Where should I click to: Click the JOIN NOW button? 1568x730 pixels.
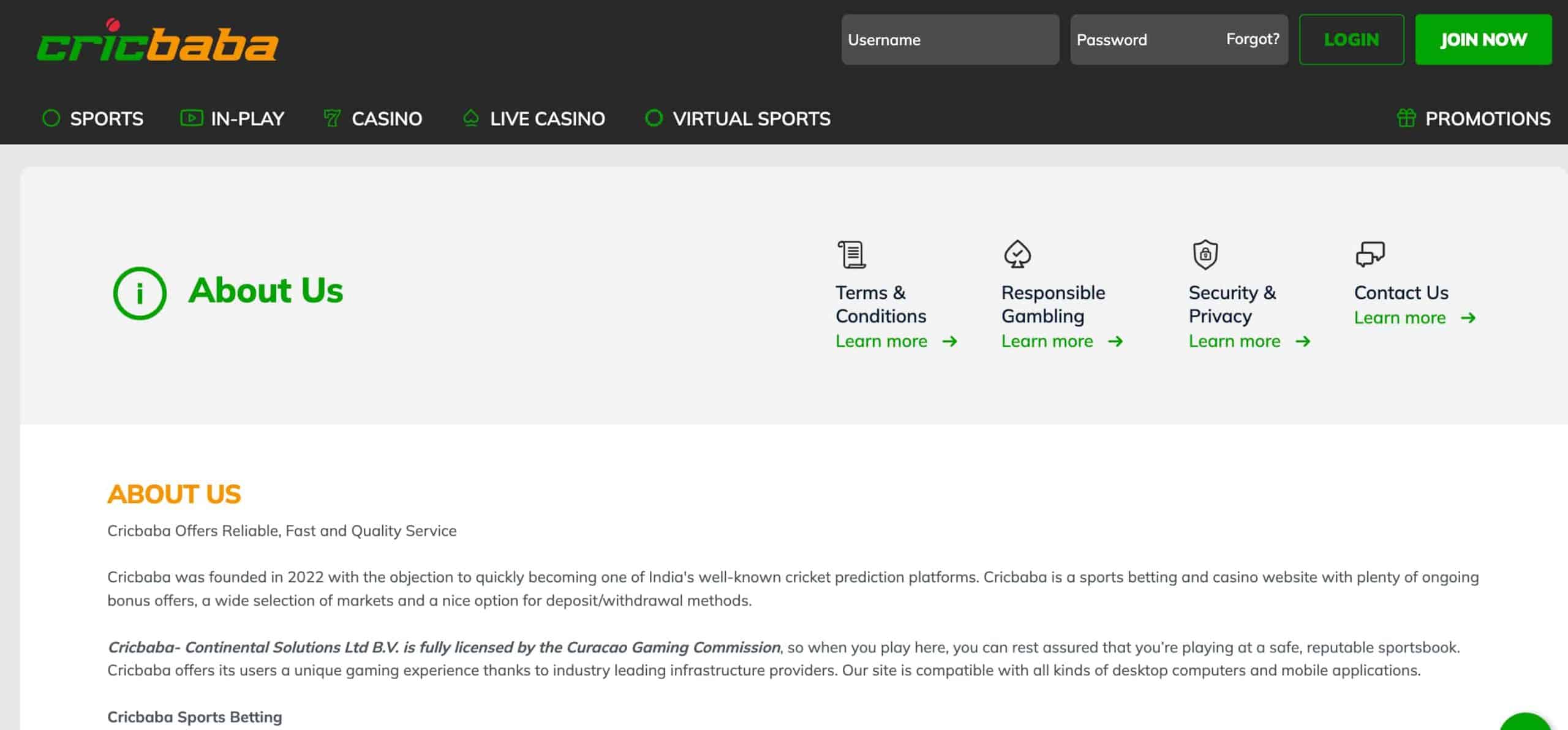pyautogui.click(x=1483, y=40)
